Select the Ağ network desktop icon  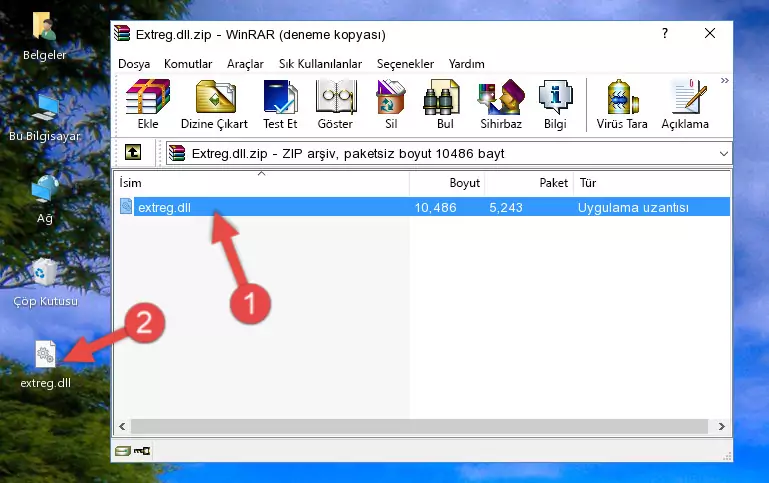coord(44,200)
